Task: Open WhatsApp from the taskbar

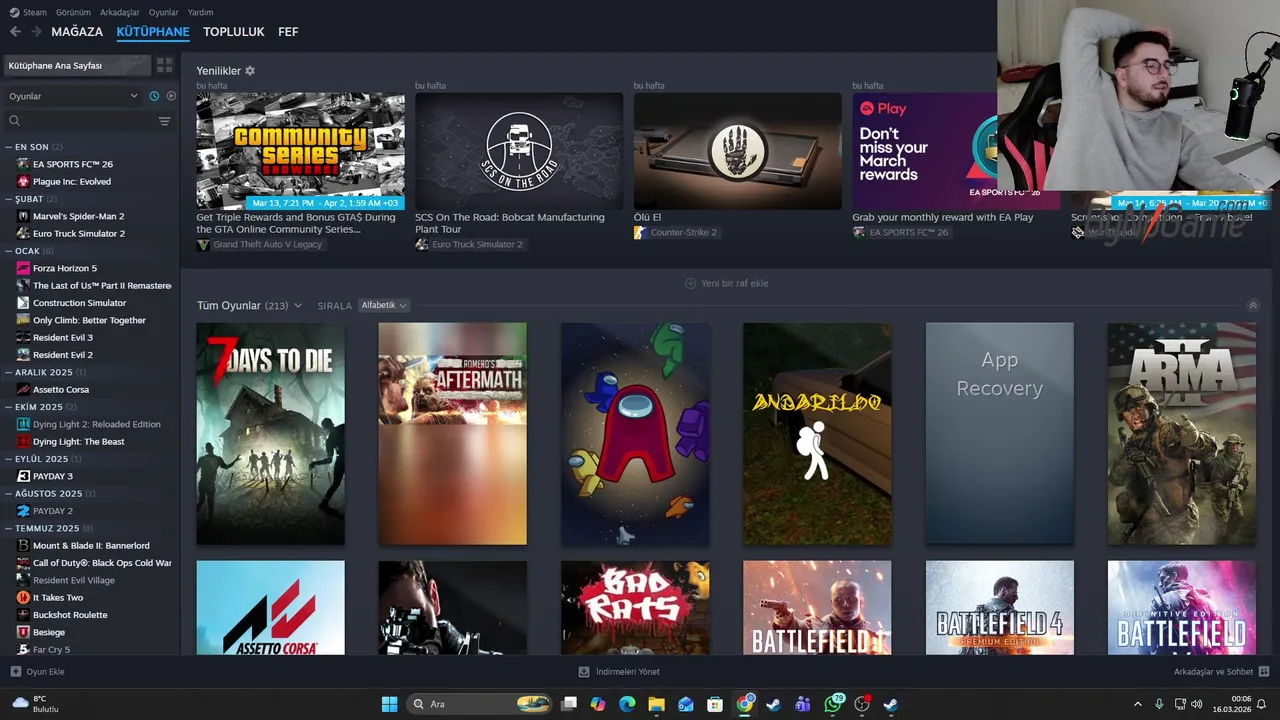Action: [833, 704]
